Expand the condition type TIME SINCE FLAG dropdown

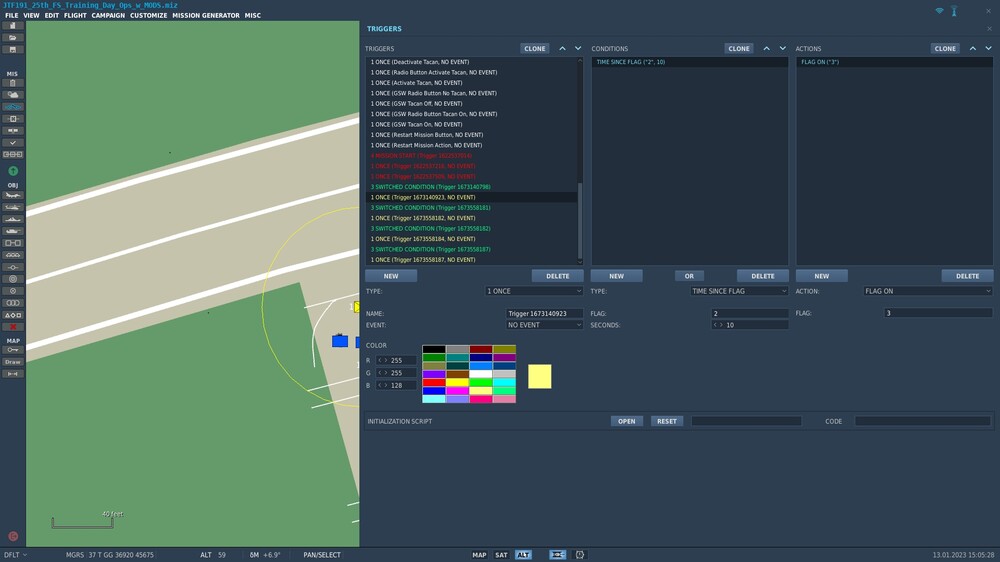point(739,291)
